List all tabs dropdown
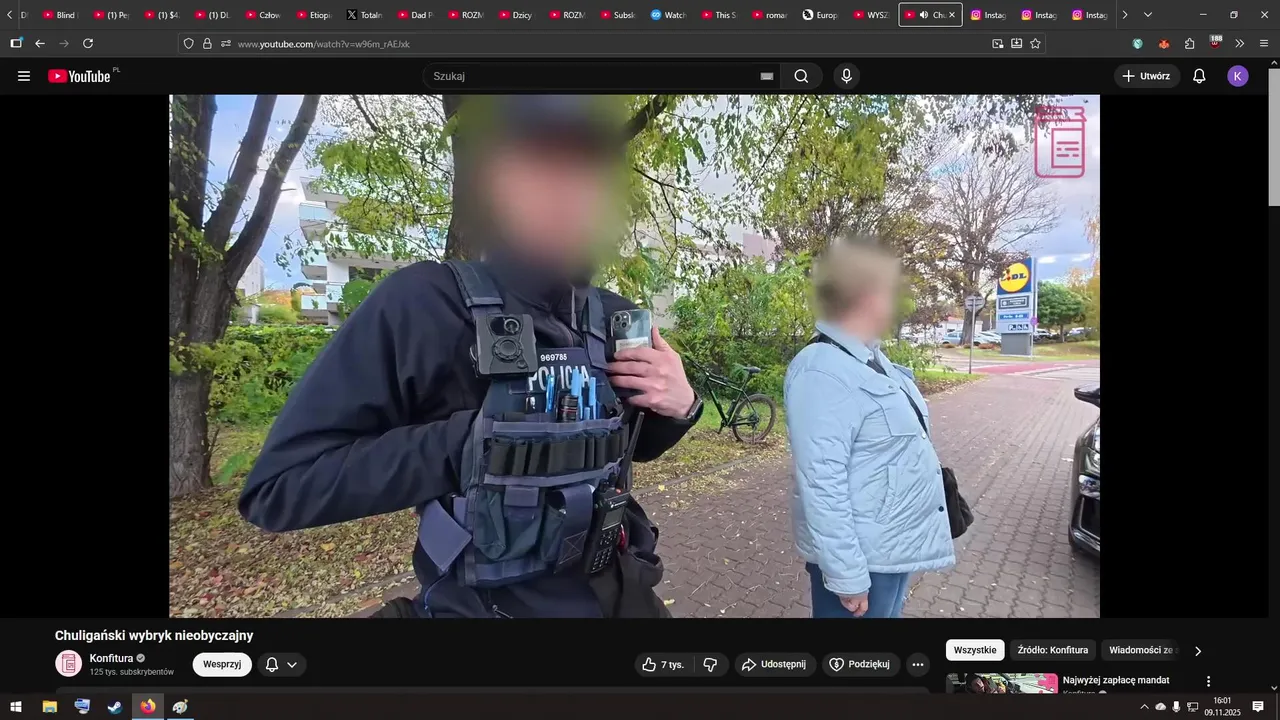Viewport: 1280px width, 720px height. pos(1147,15)
